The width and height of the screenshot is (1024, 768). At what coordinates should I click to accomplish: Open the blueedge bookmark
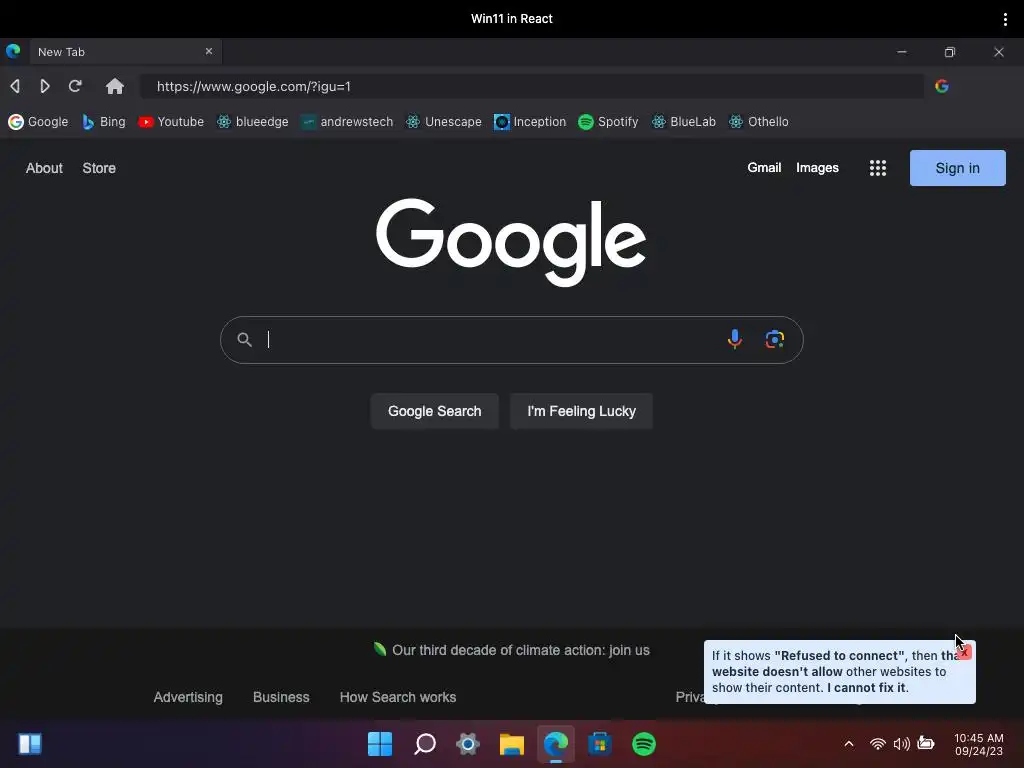pos(253,121)
